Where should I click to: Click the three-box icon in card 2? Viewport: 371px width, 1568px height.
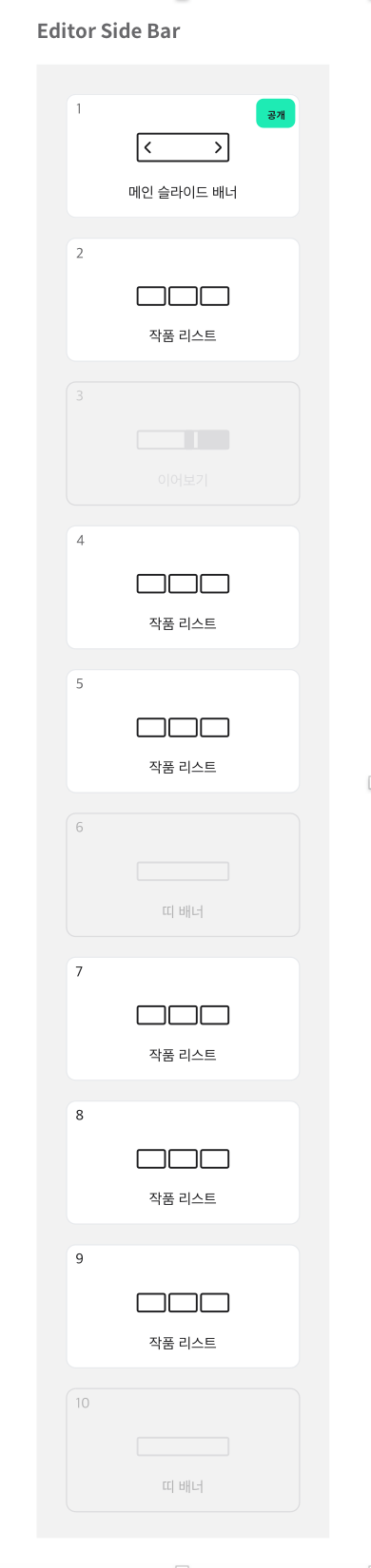pos(183,296)
